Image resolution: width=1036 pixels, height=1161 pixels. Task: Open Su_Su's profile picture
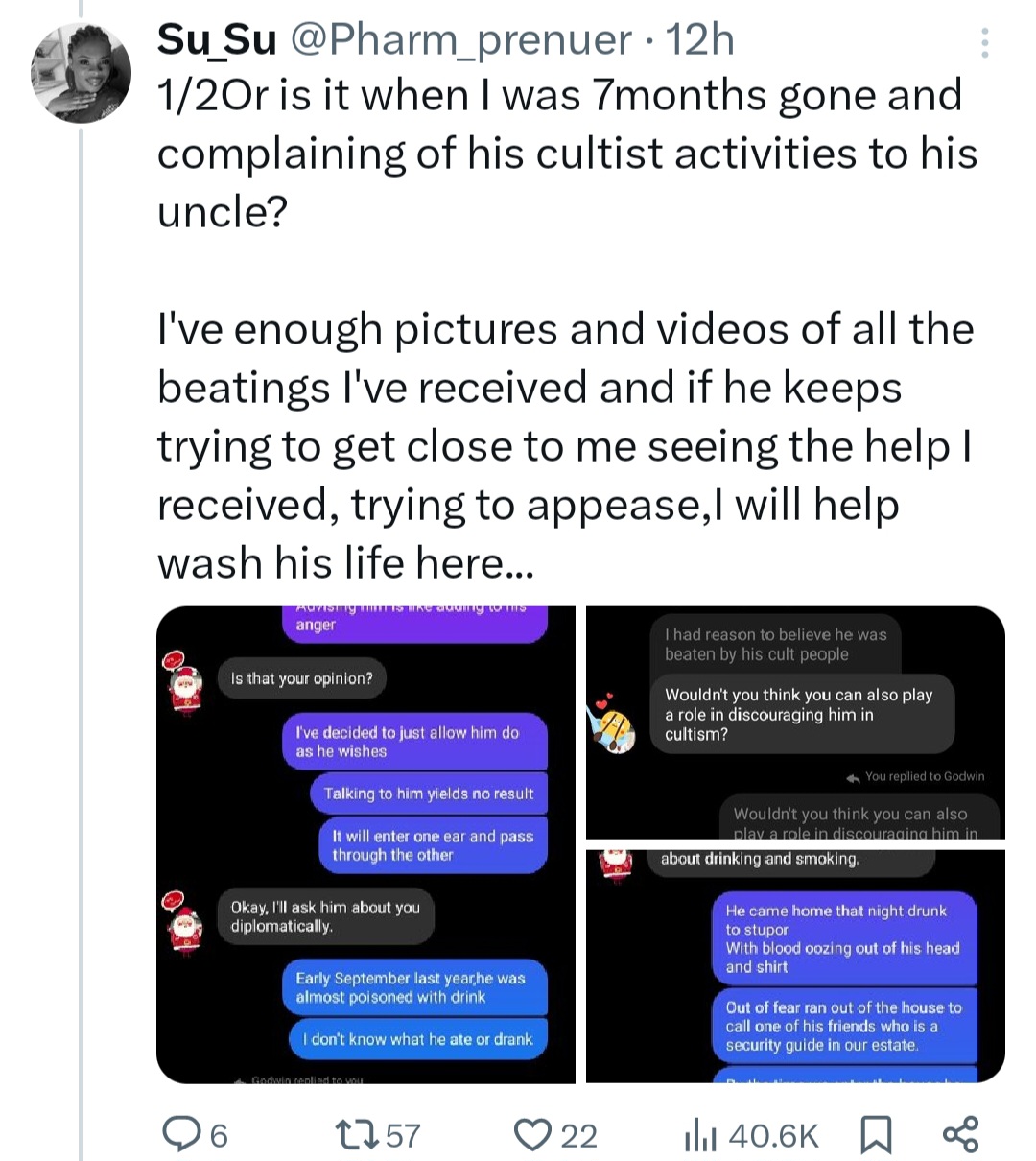pyautogui.click(x=81, y=72)
